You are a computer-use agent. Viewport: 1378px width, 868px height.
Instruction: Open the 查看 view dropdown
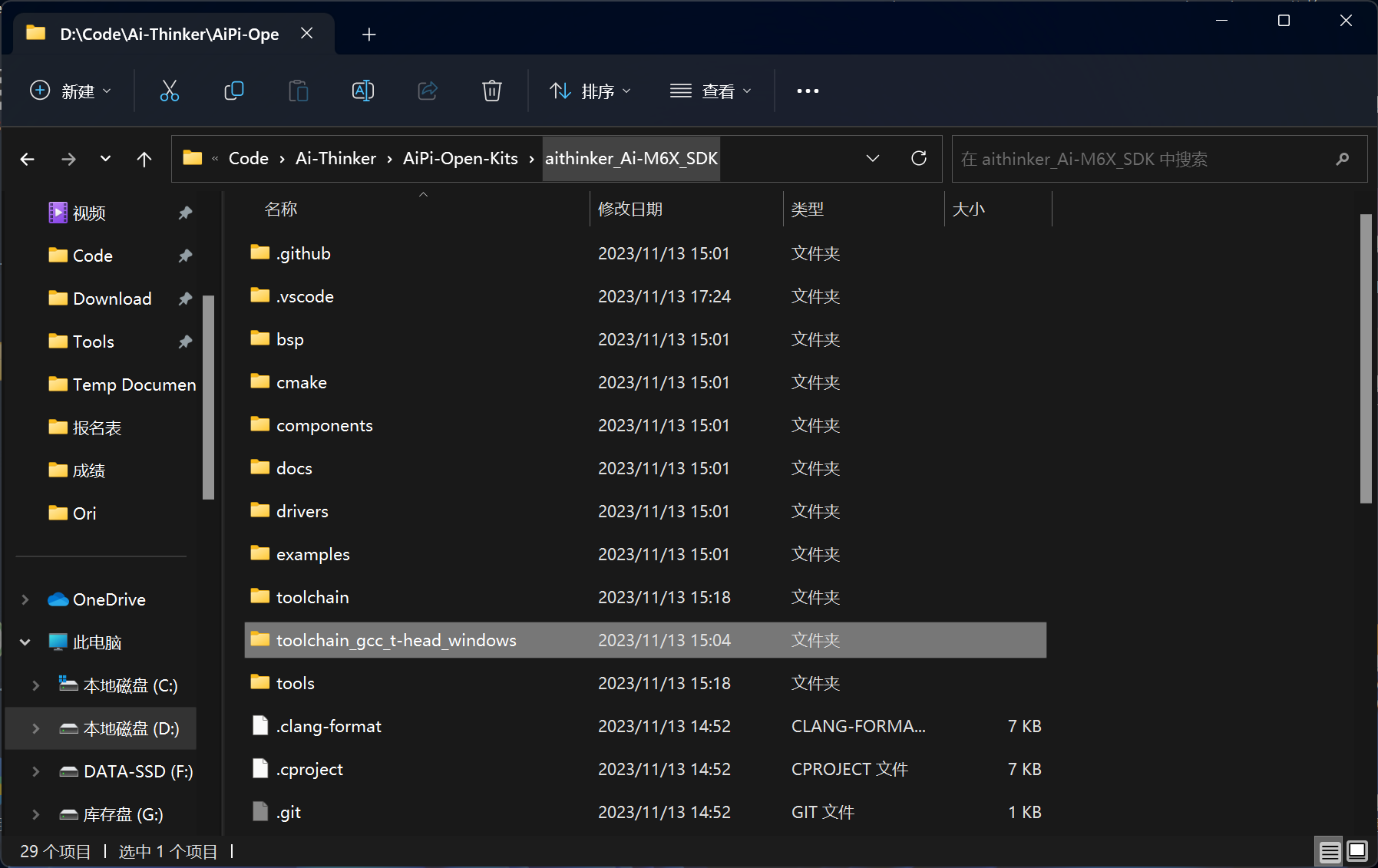pos(710,91)
